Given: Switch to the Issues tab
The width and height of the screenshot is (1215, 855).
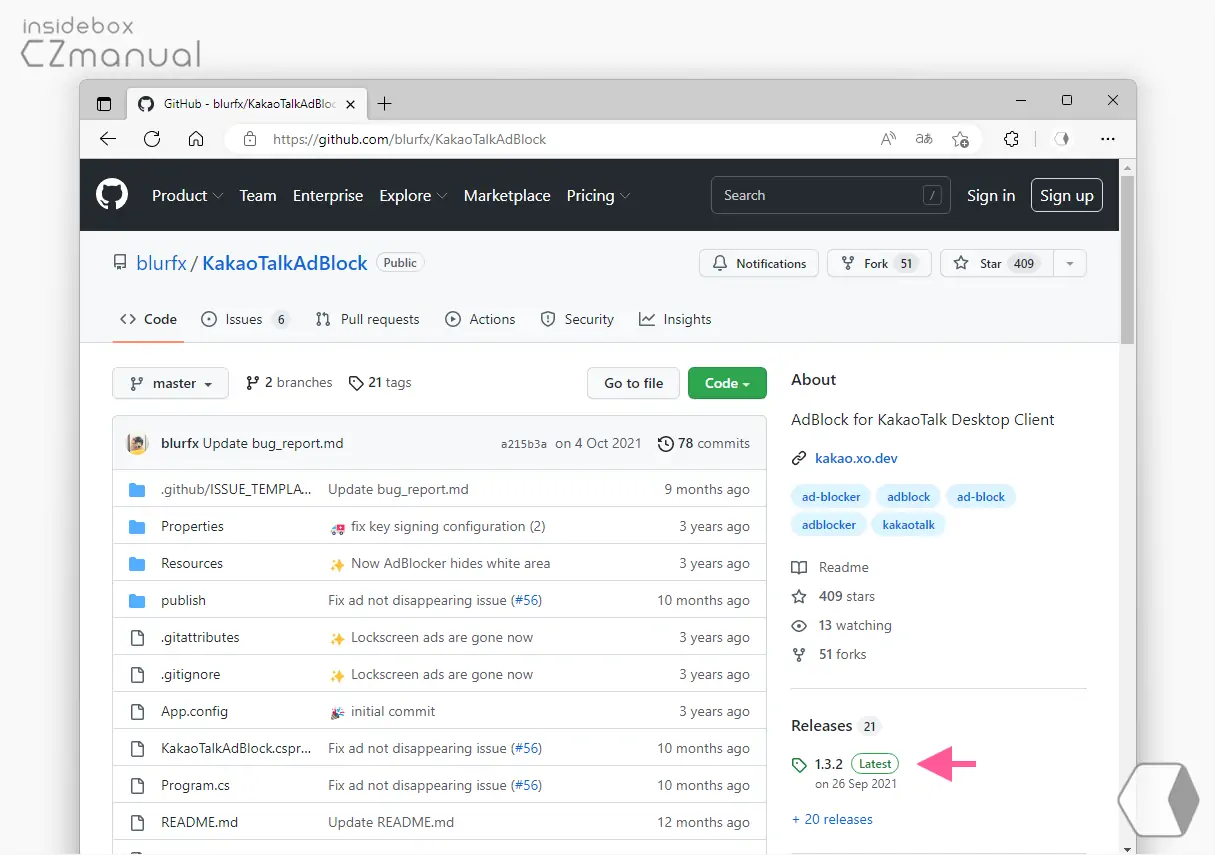Looking at the screenshot, I should click(x=245, y=319).
